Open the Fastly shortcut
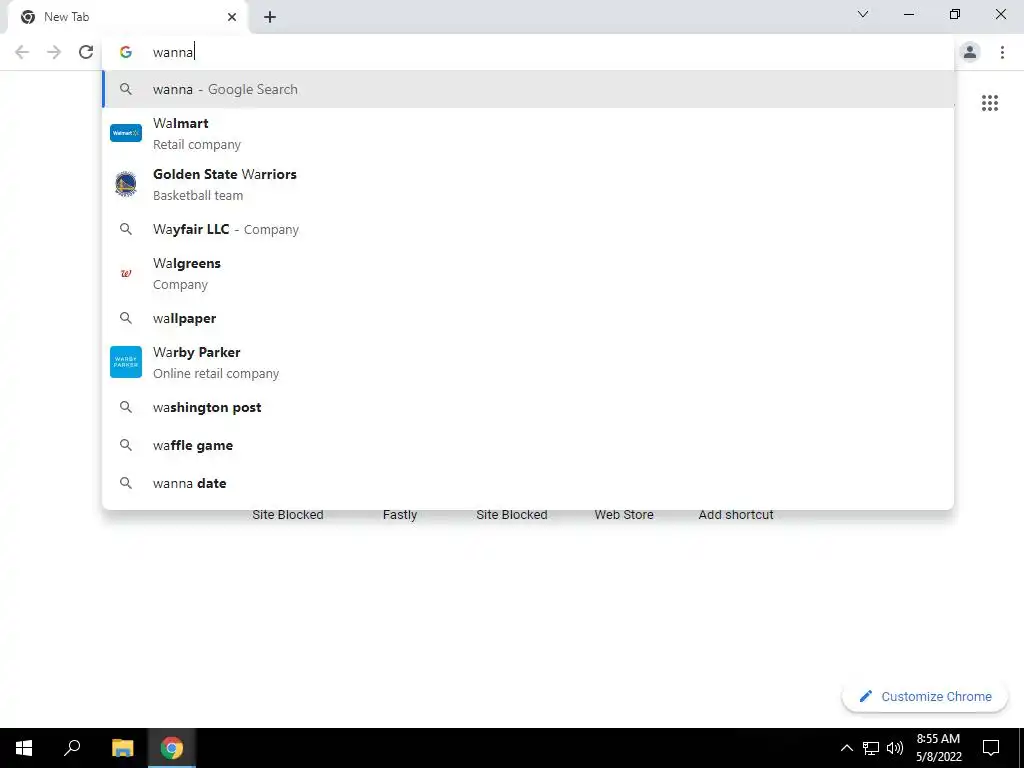The image size is (1024, 768). pyautogui.click(x=400, y=515)
